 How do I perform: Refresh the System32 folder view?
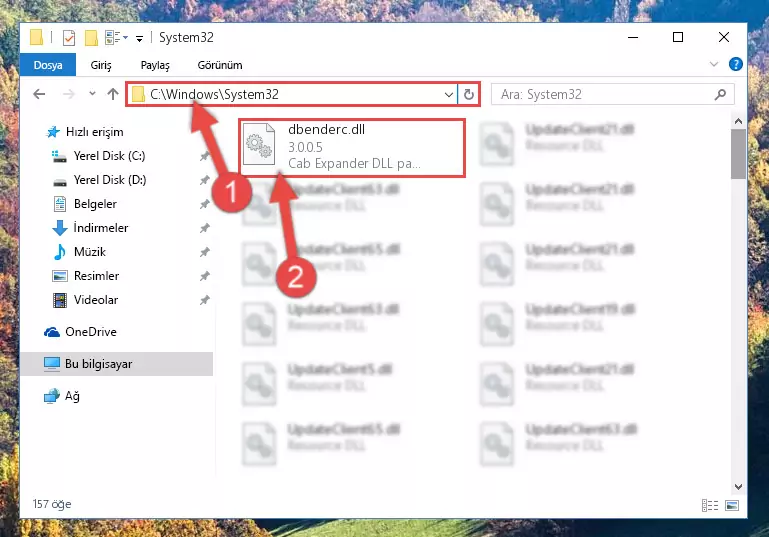pyautogui.click(x=469, y=94)
